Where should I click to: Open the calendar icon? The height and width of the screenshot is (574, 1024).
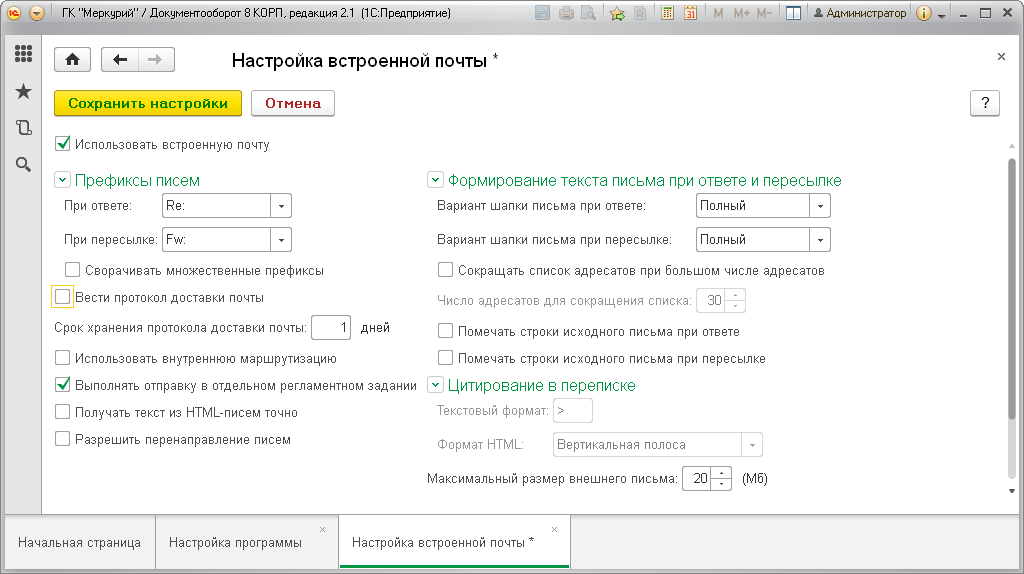690,13
